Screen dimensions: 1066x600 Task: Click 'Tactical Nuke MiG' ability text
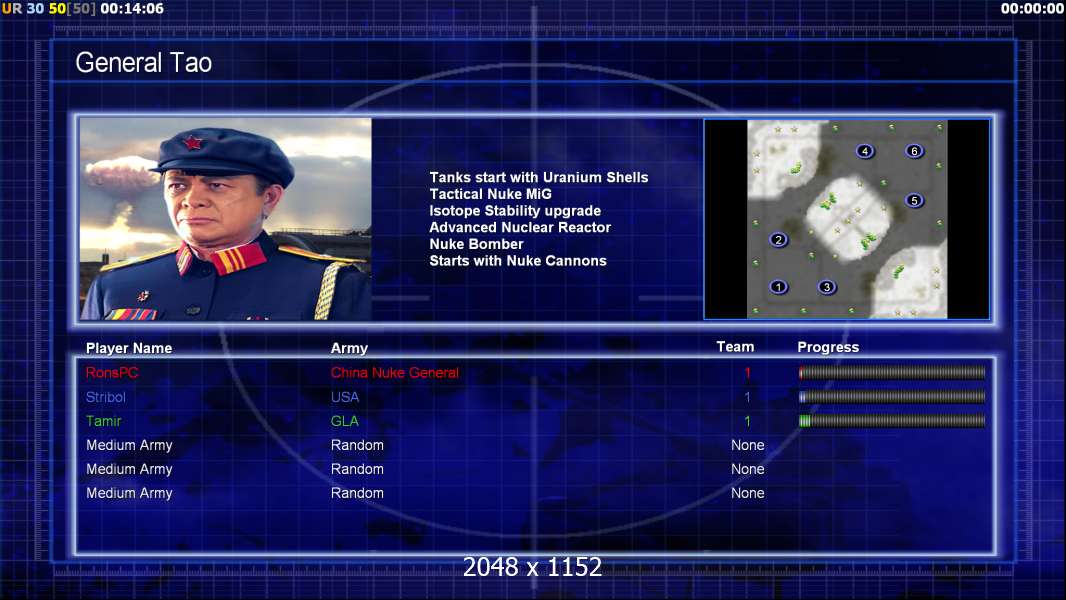(x=490, y=194)
